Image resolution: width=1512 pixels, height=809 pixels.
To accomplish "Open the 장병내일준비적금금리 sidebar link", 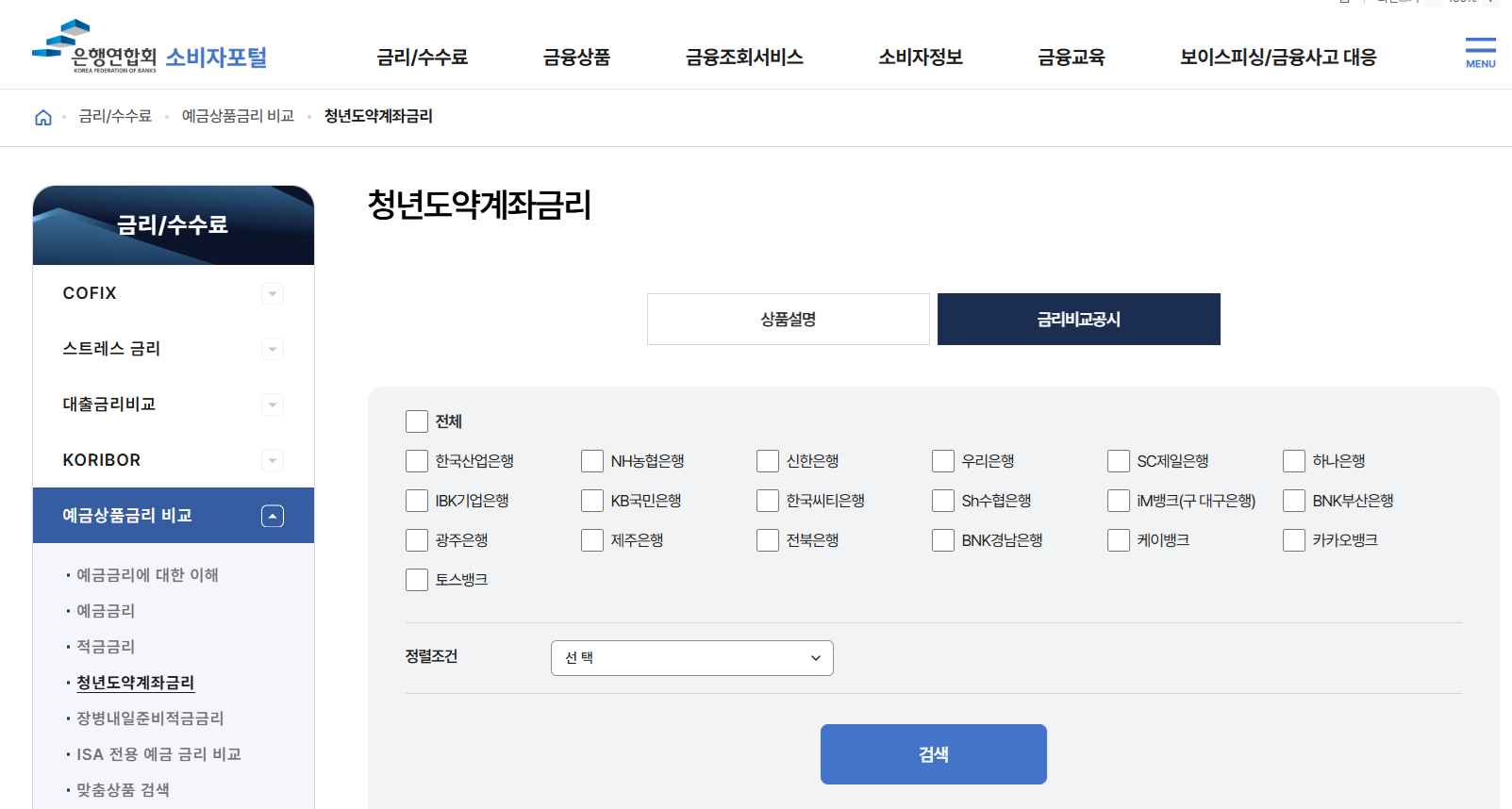I will [x=150, y=718].
